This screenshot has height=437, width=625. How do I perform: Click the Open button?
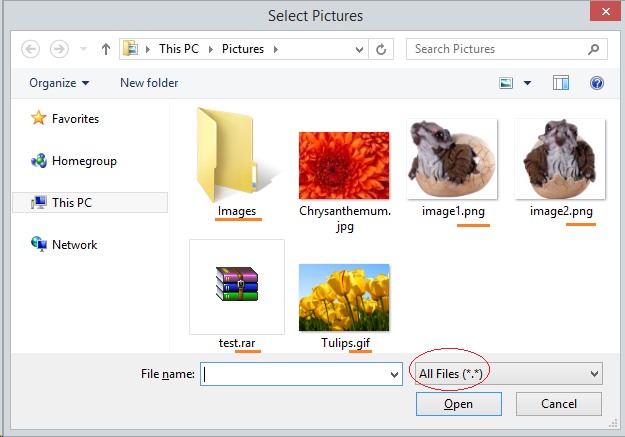point(459,404)
